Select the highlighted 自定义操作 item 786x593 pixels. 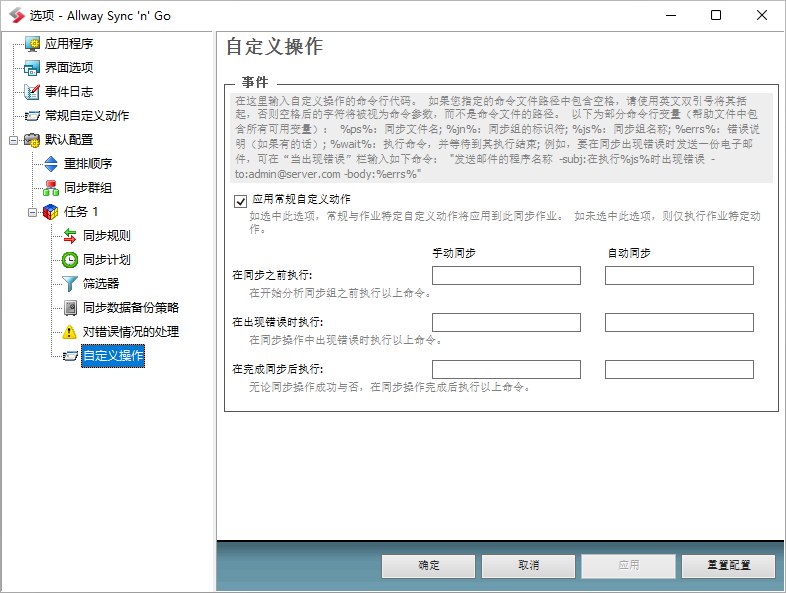113,356
